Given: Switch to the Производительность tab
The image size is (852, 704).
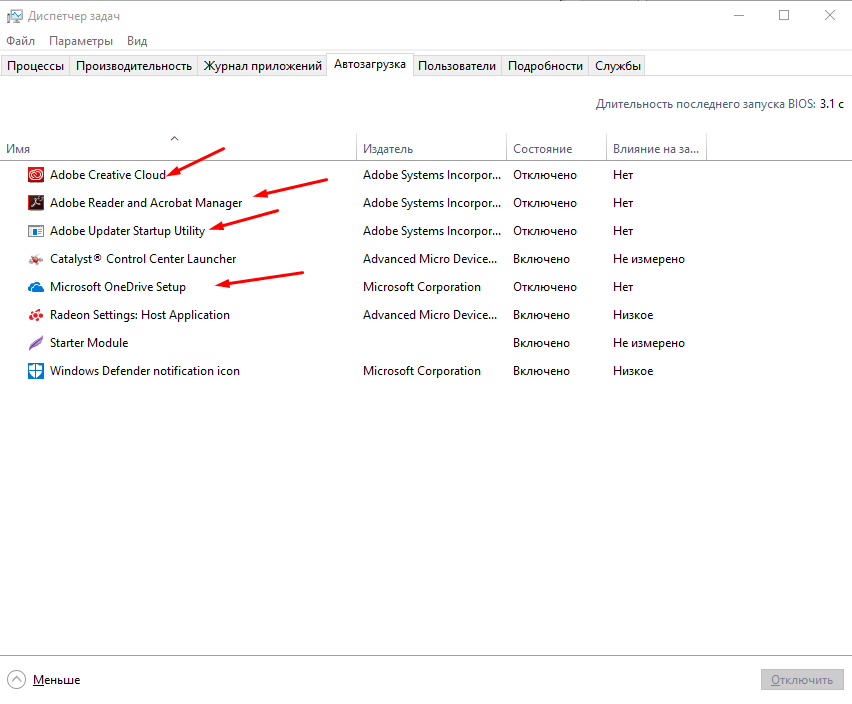Looking at the screenshot, I should pyautogui.click(x=134, y=66).
